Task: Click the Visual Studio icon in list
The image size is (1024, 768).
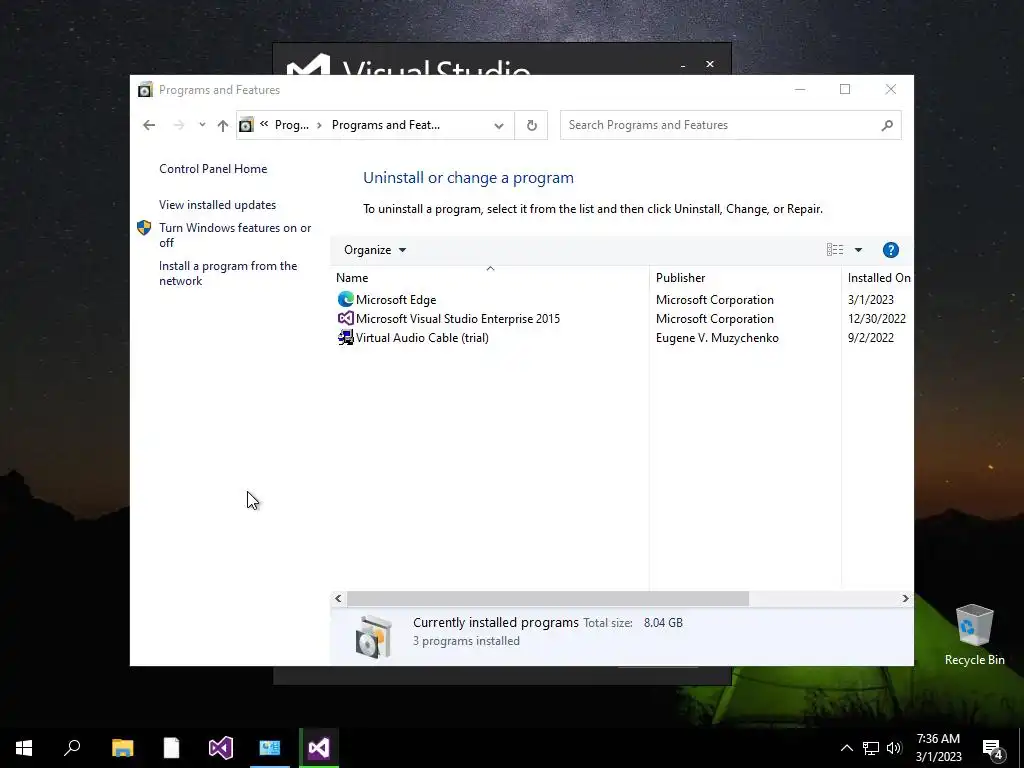Action: (x=345, y=318)
